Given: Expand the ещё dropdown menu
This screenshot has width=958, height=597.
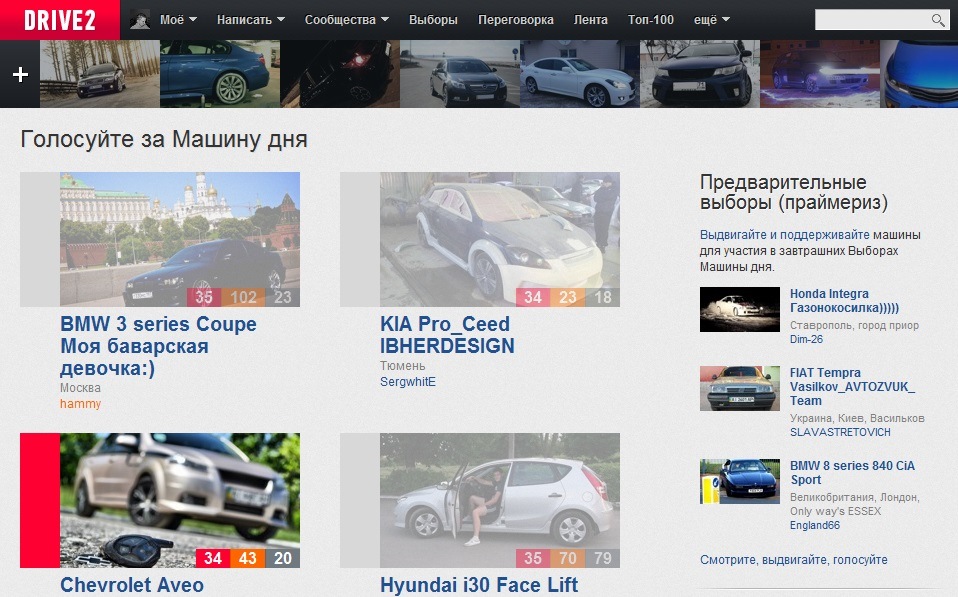Looking at the screenshot, I should point(712,20).
